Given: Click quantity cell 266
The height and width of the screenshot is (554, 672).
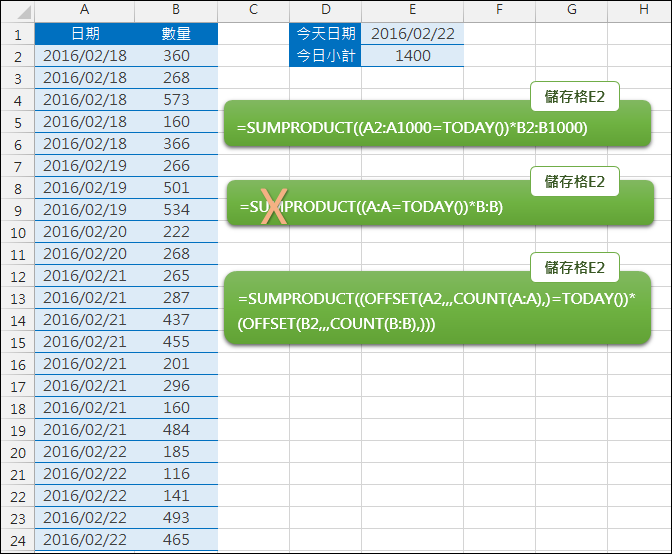Looking at the screenshot, I should click(x=176, y=166).
